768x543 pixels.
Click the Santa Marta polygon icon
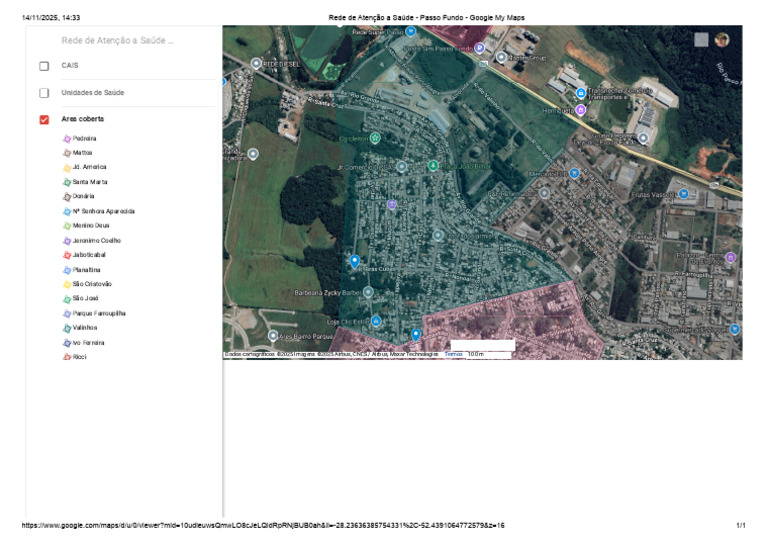coord(67,182)
